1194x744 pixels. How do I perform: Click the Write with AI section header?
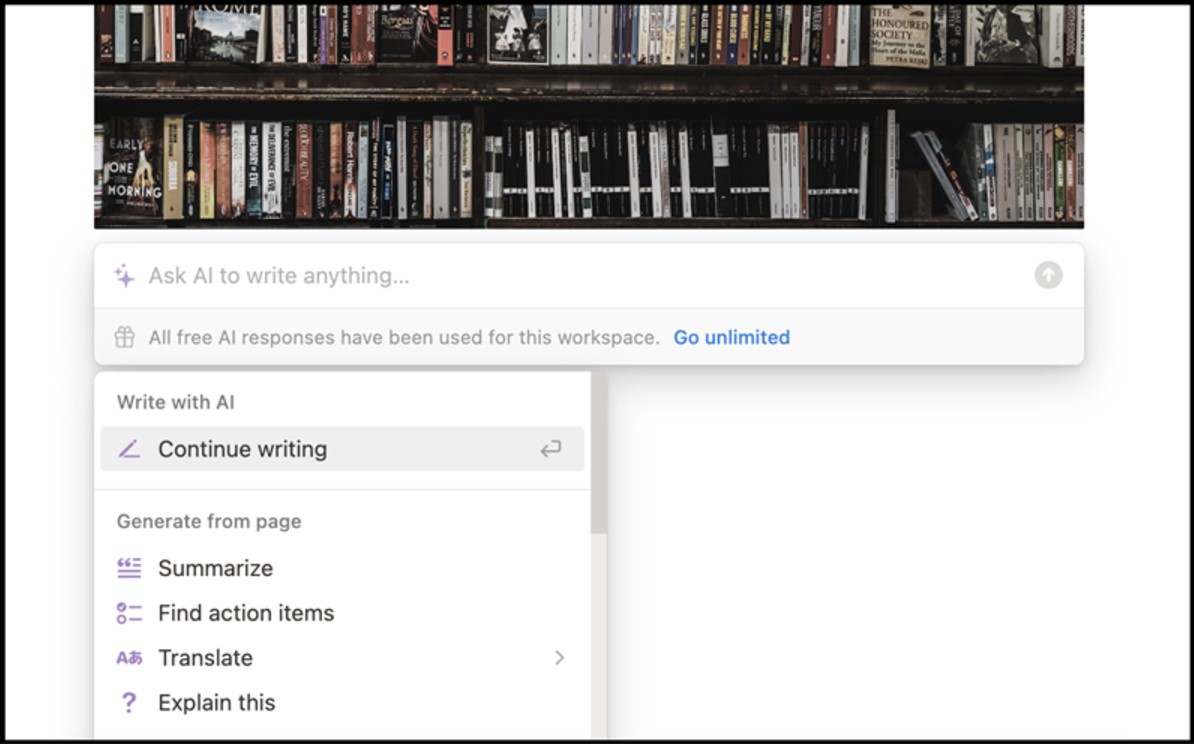pyautogui.click(x=175, y=402)
